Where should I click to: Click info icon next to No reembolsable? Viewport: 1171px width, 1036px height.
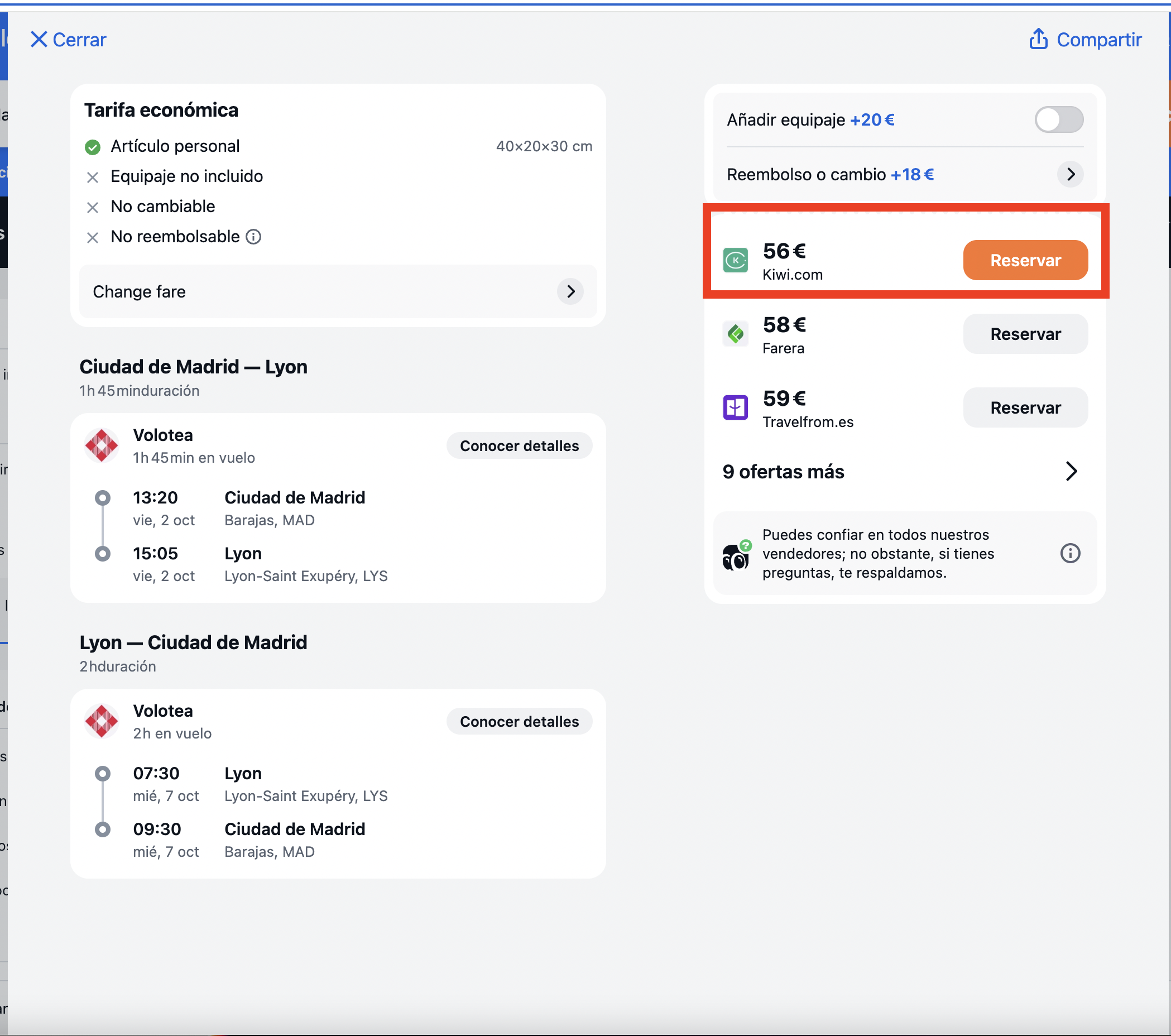coord(253,237)
